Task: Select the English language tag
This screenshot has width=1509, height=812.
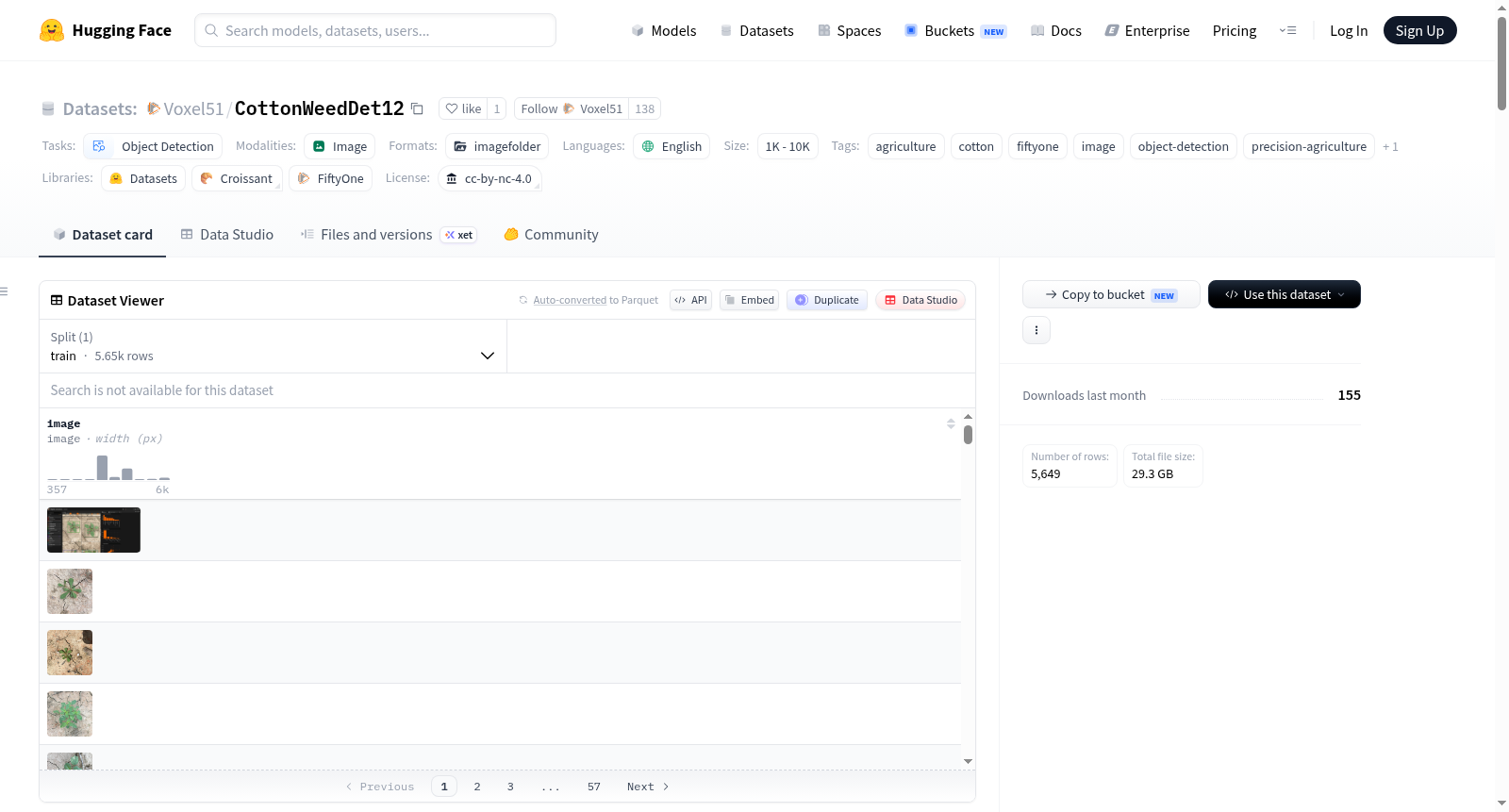Action: pyautogui.click(x=672, y=146)
